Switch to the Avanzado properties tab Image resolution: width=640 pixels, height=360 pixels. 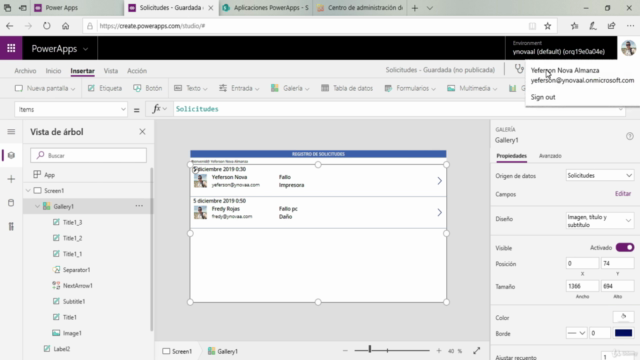[550, 156]
